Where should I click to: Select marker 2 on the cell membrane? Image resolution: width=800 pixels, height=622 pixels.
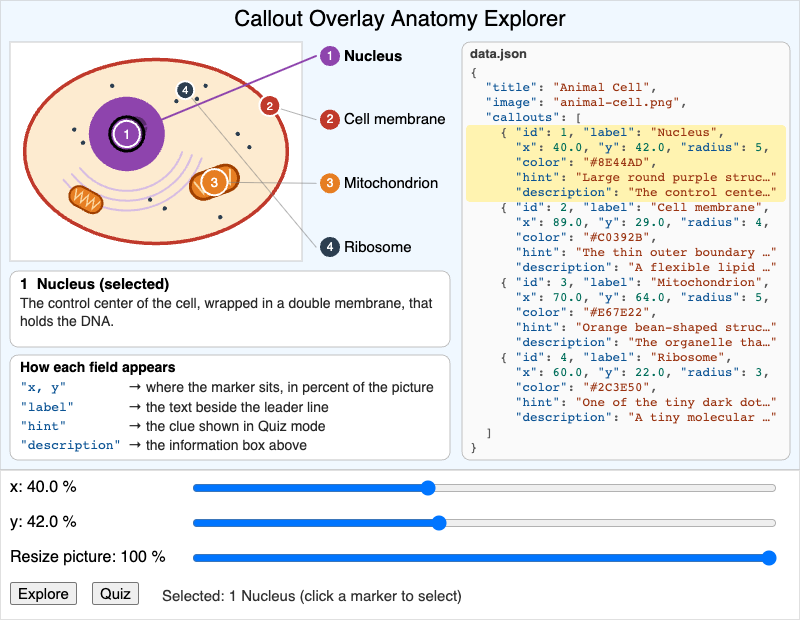click(269, 106)
